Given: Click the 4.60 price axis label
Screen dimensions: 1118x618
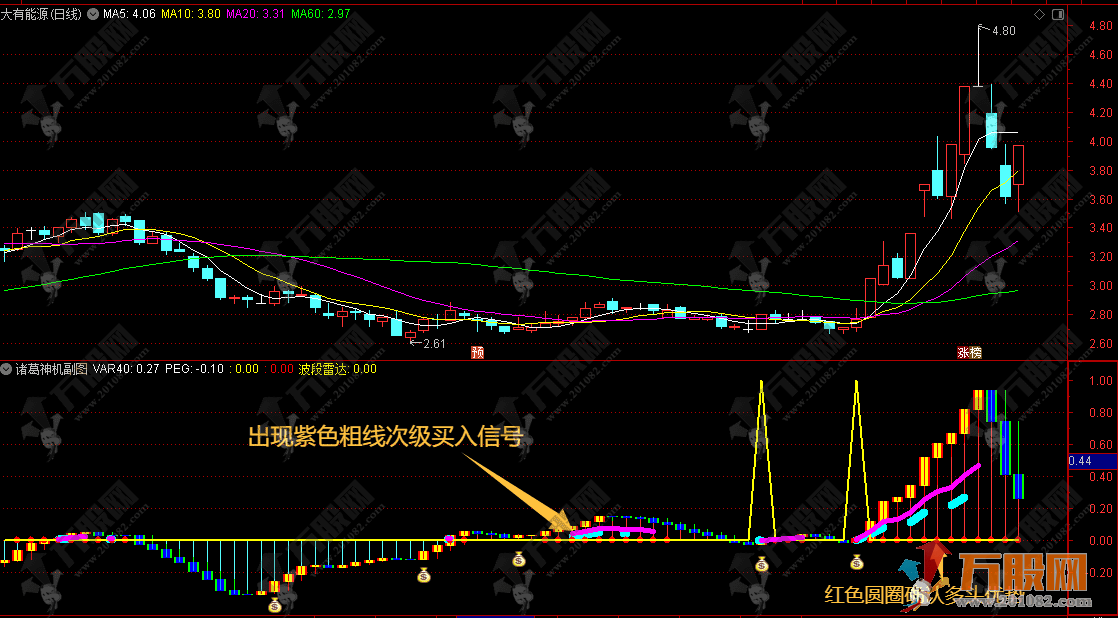Looking at the screenshot, I should (1101, 55).
